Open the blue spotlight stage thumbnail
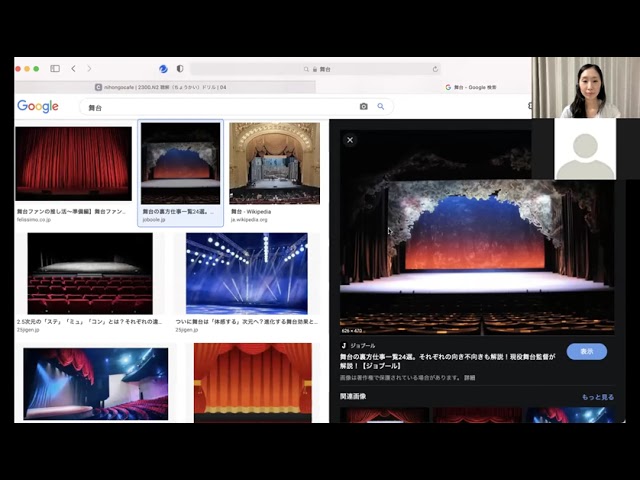 coord(247,273)
